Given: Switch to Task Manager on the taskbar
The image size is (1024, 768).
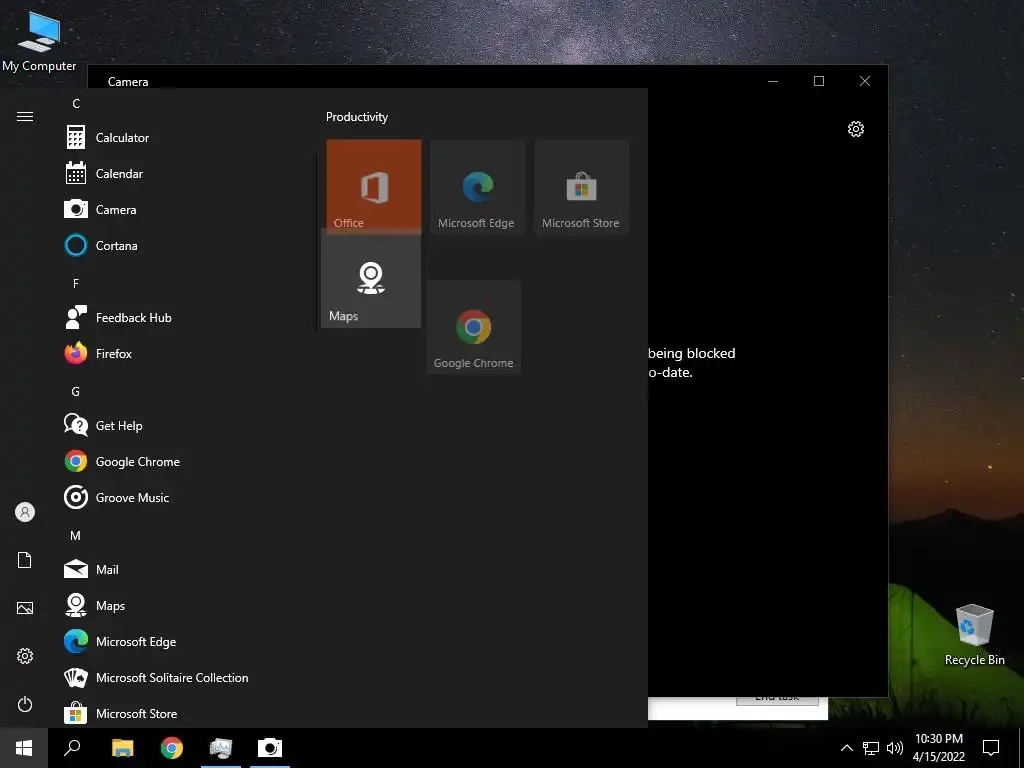Looking at the screenshot, I should point(221,748).
